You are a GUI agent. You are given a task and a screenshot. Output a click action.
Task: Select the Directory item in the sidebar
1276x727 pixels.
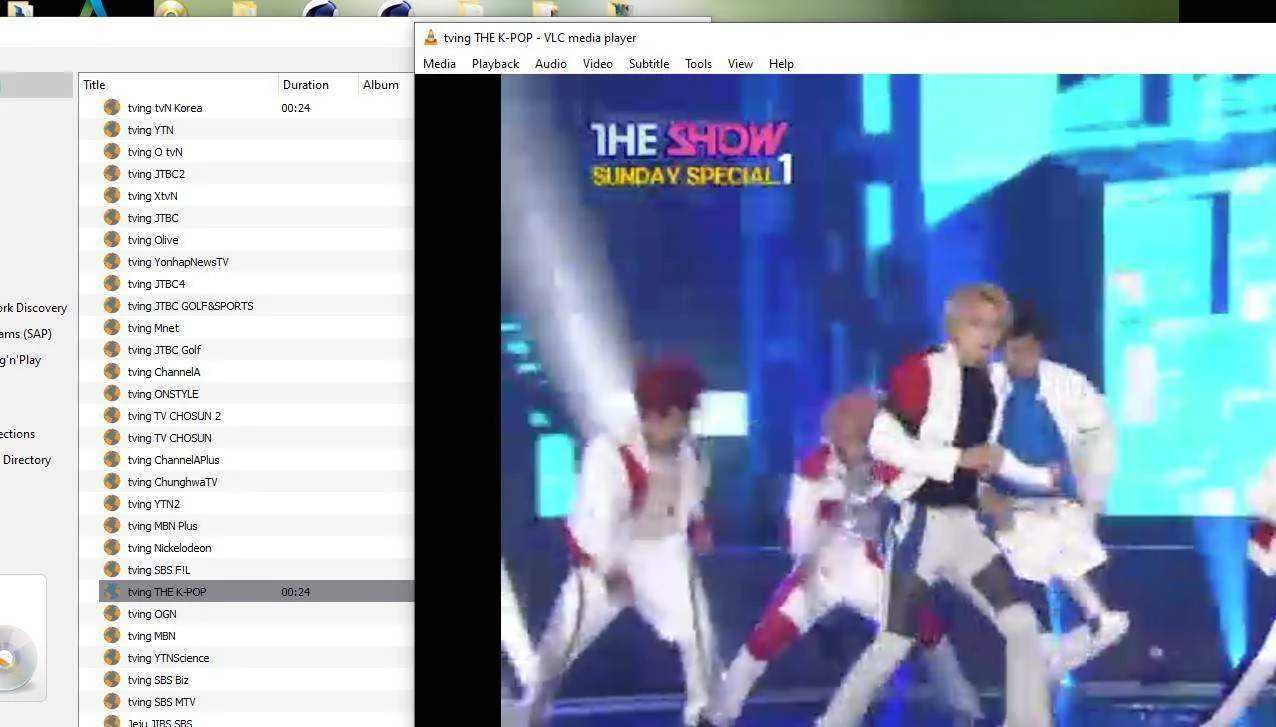[x=26, y=460]
